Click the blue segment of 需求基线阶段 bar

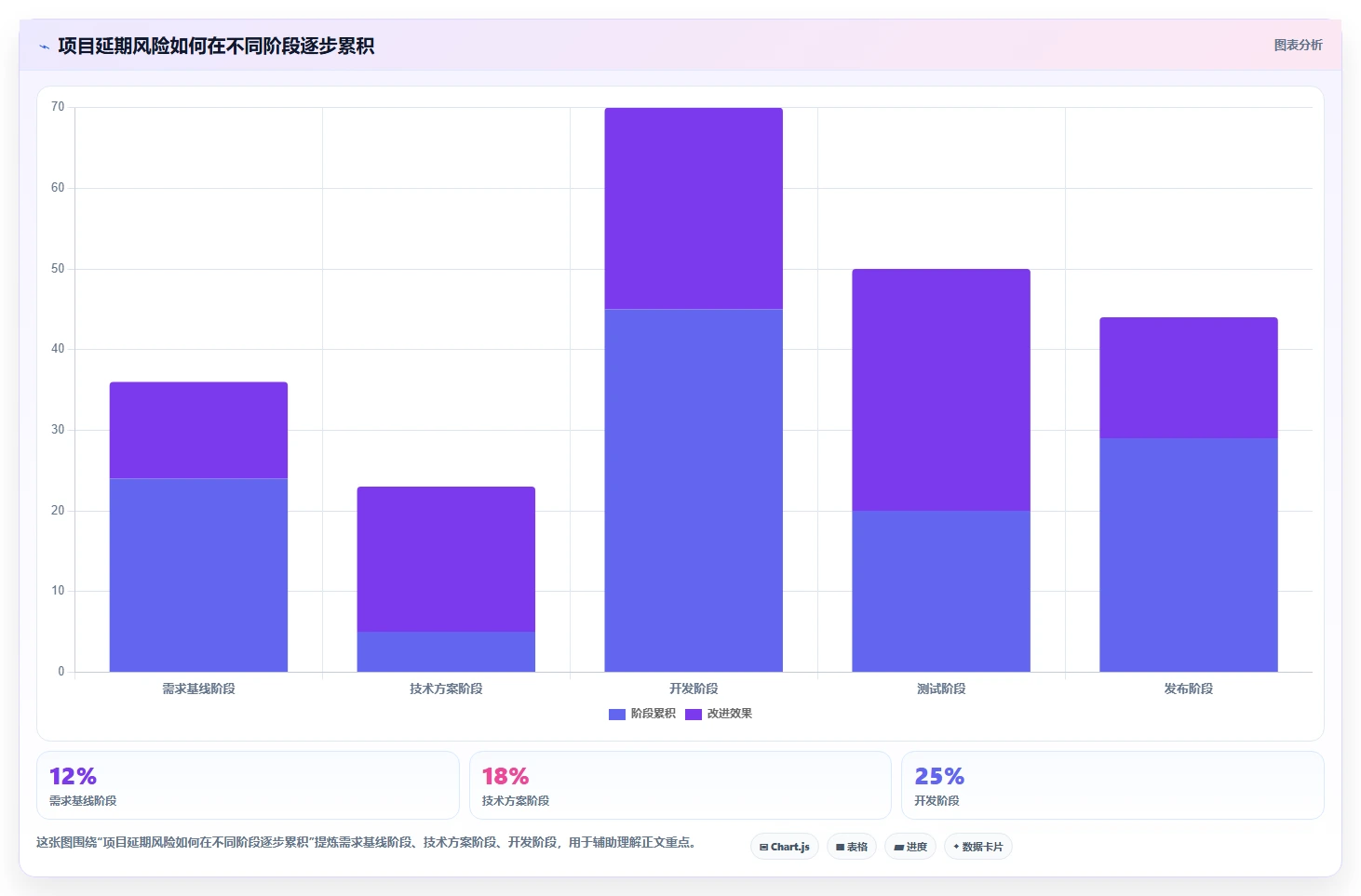point(198,575)
